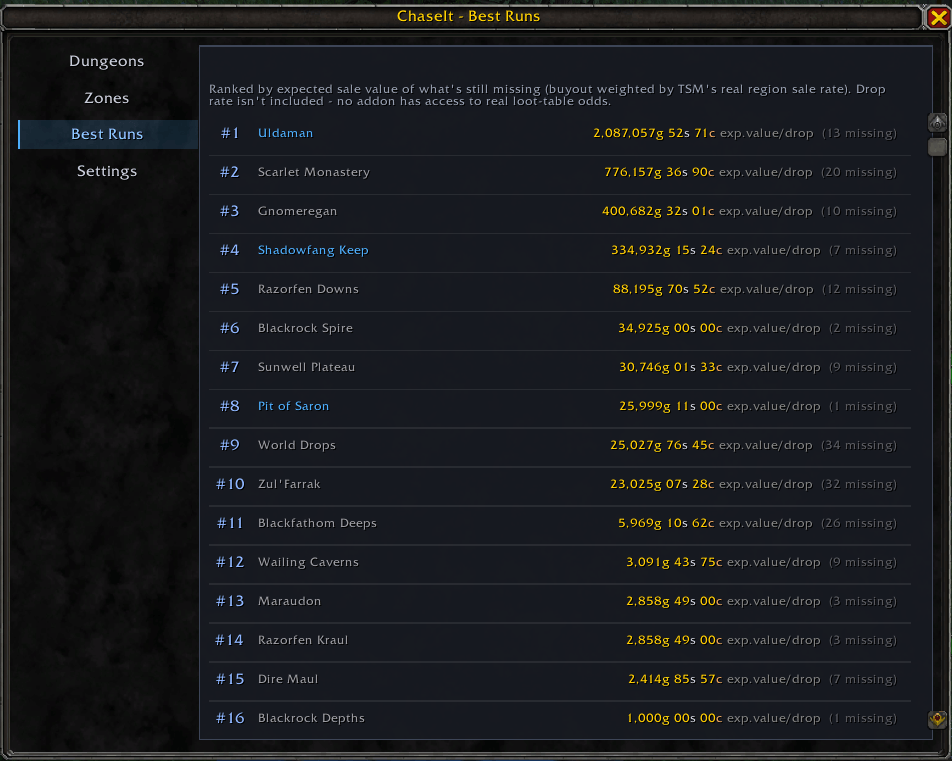Select the Blackrock Spire row

(x=559, y=328)
